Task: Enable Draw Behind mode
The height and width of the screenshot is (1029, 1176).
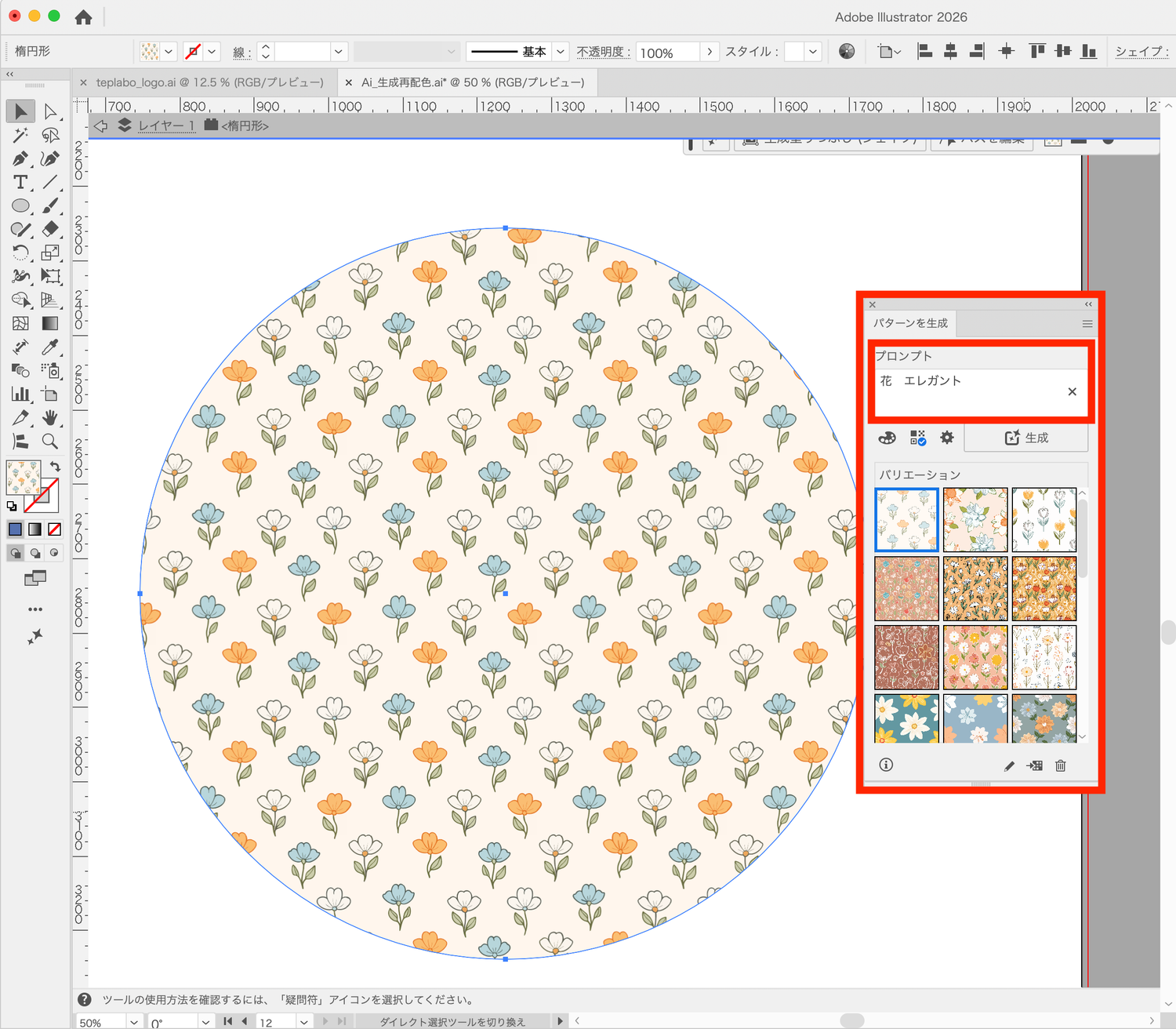Action: pos(34,553)
